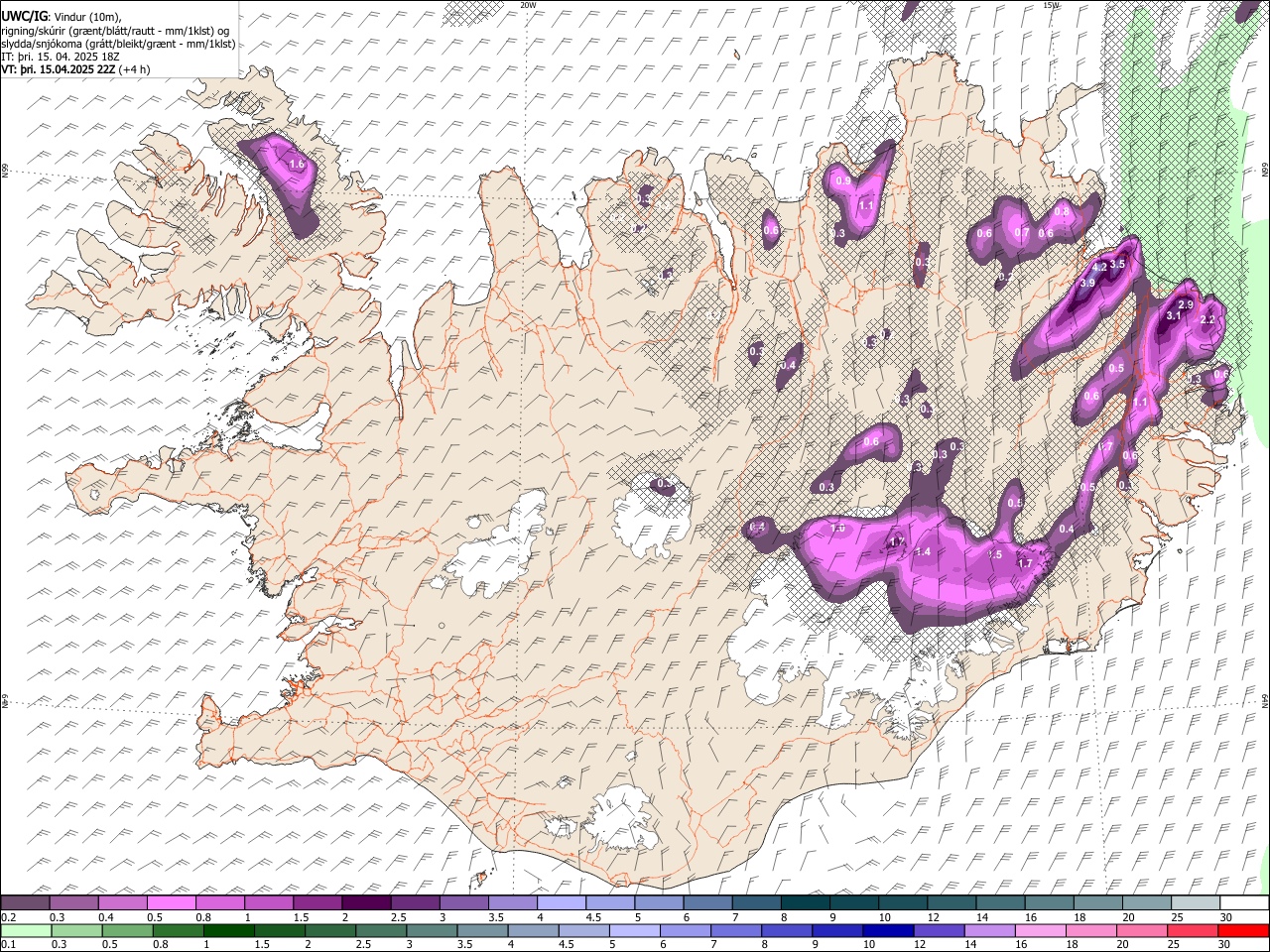Click the 1.6 snowfall value in Westfjords
Screen dimensions: 1270x952
296,165
